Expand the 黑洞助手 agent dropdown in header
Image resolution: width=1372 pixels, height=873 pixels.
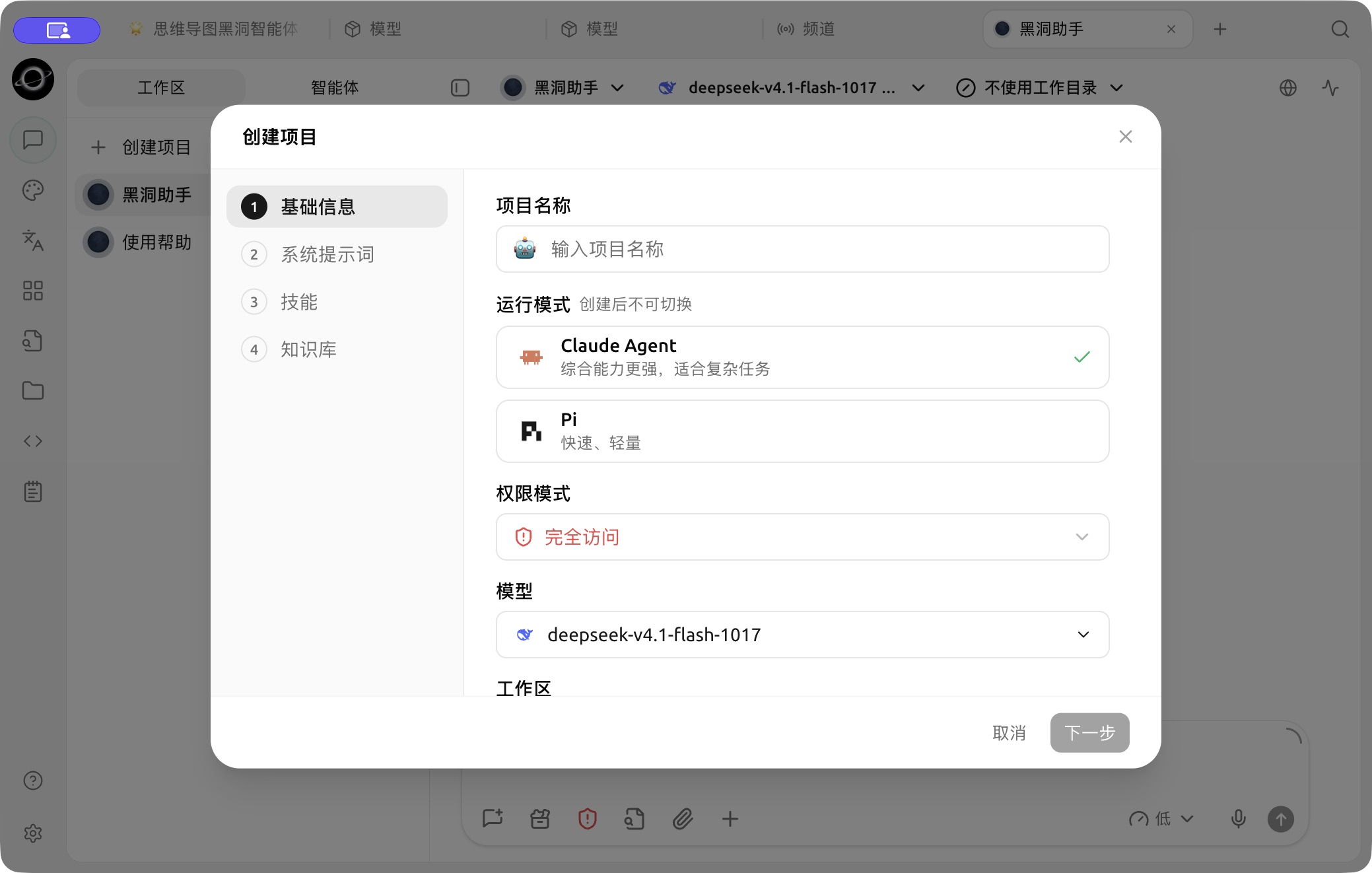pos(563,88)
